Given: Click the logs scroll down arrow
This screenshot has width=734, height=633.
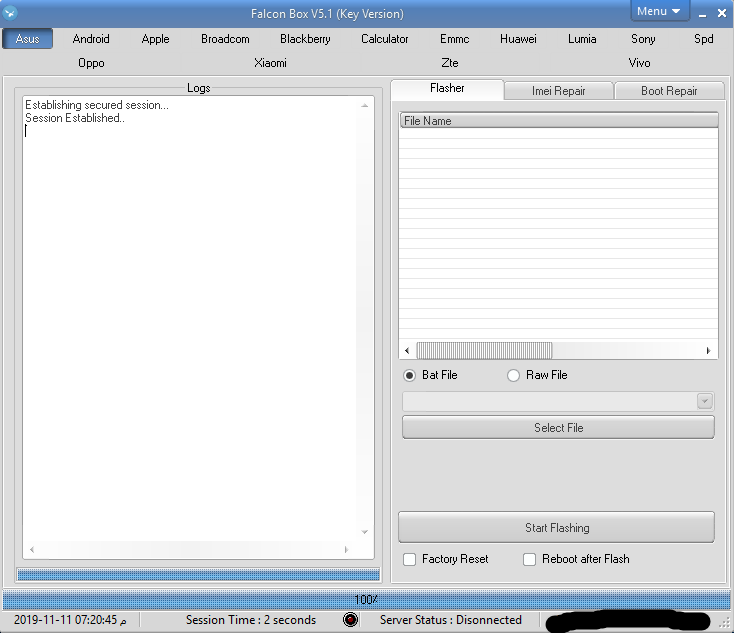Looking at the screenshot, I should [x=365, y=532].
